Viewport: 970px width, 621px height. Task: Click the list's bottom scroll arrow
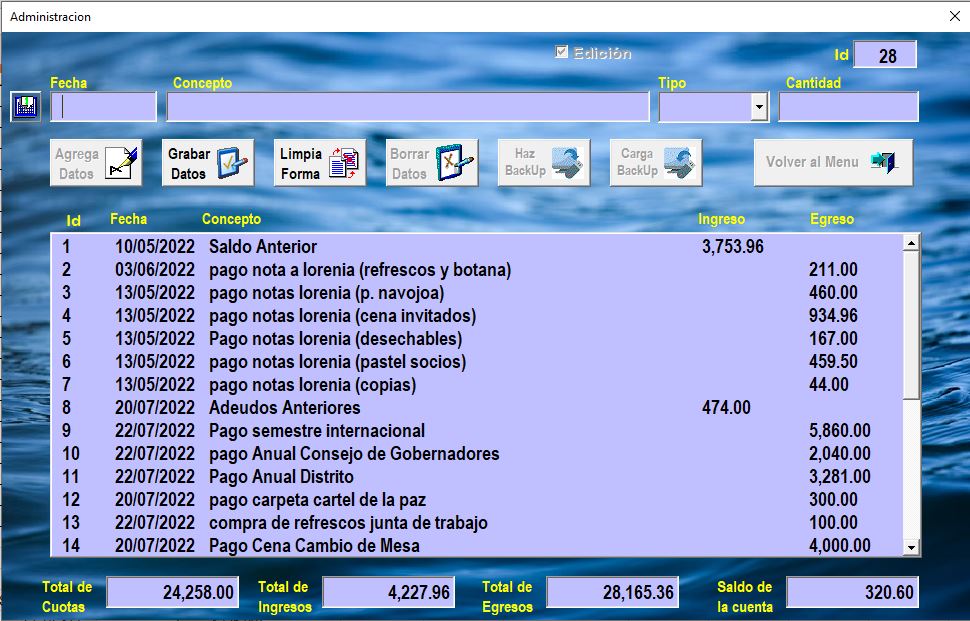tap(911, 547)
